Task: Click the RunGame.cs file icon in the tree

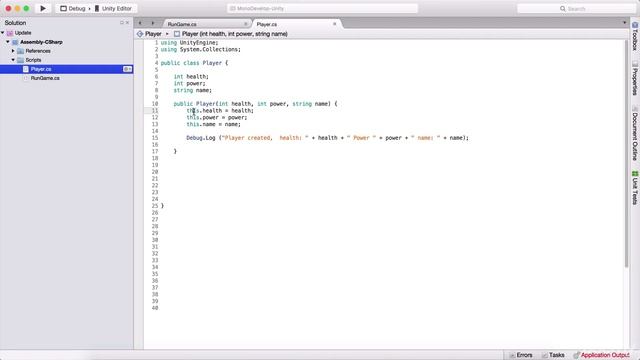Action: point(26,78)
